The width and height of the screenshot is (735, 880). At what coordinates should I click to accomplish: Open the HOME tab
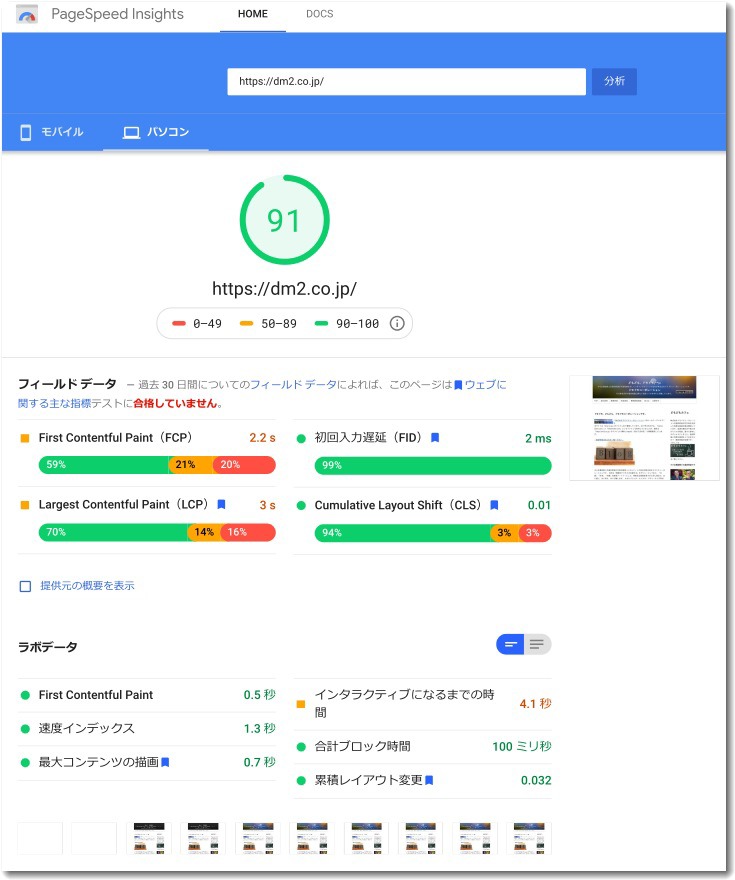(252, 15)
